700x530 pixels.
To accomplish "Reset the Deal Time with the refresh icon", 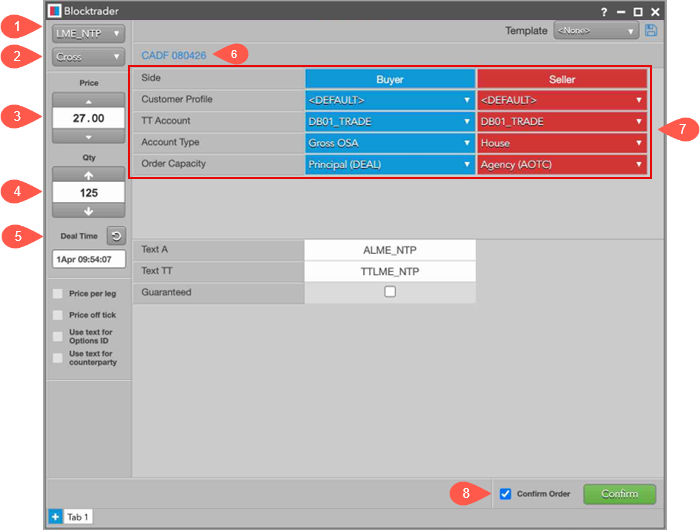I will [116, 236].
